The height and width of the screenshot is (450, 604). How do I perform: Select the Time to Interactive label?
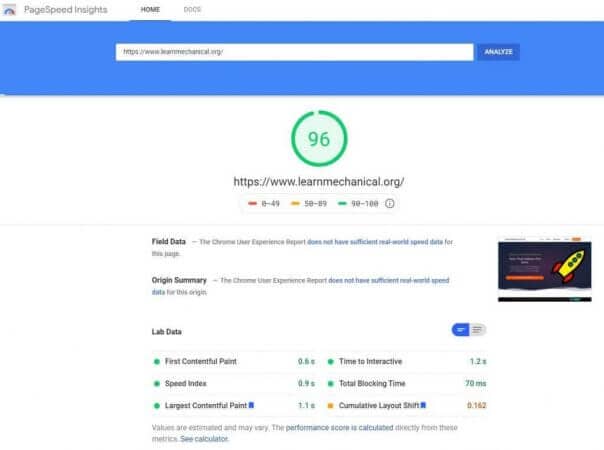tap(371, 361)
